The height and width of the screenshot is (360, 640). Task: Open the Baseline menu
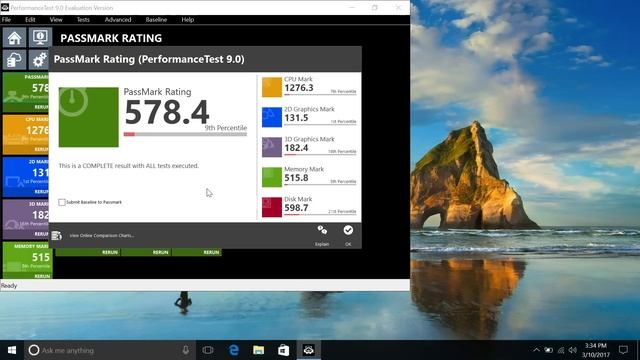pyautogui.click(x=156, y=20)
